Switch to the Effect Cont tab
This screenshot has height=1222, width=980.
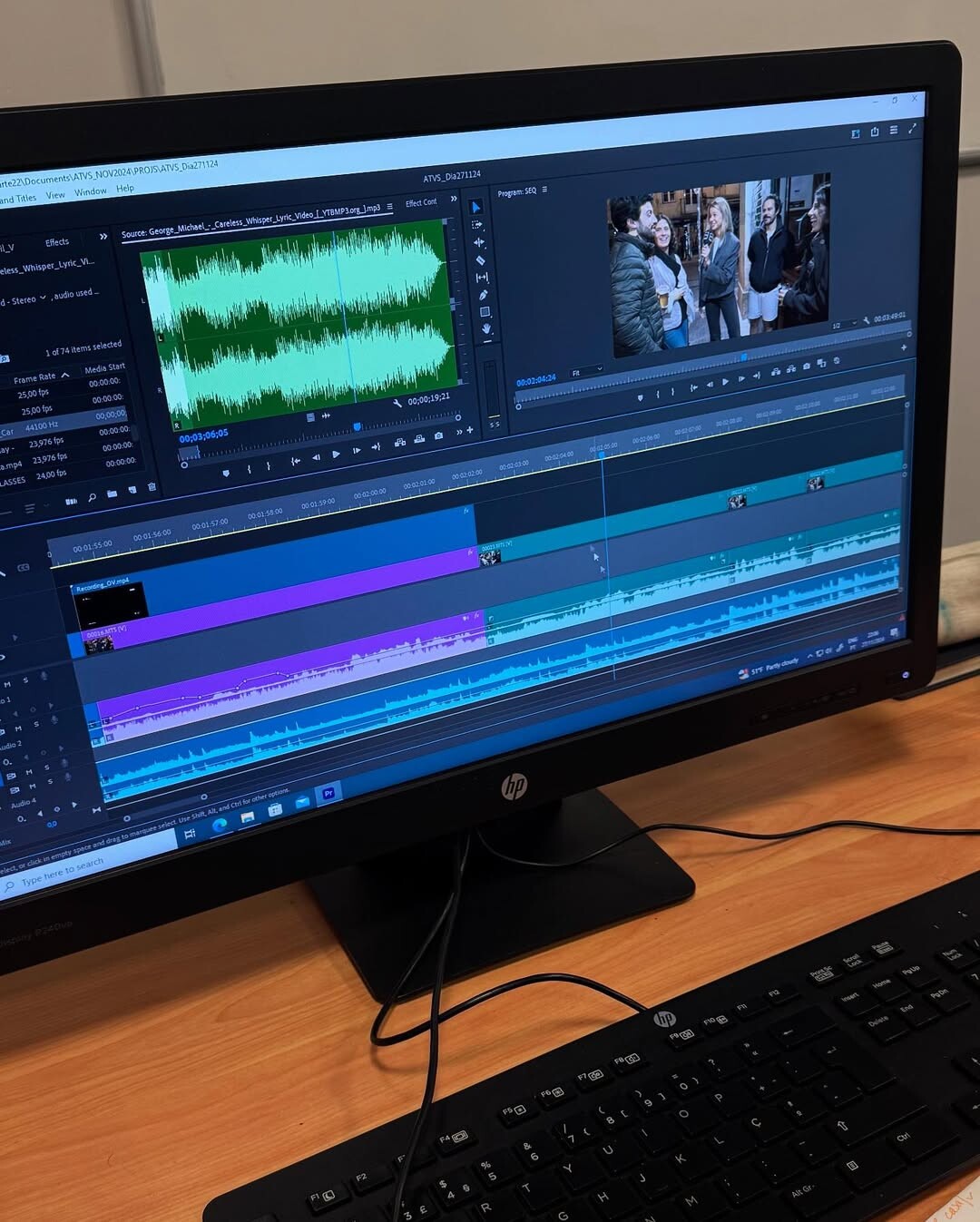pos(421,203)
